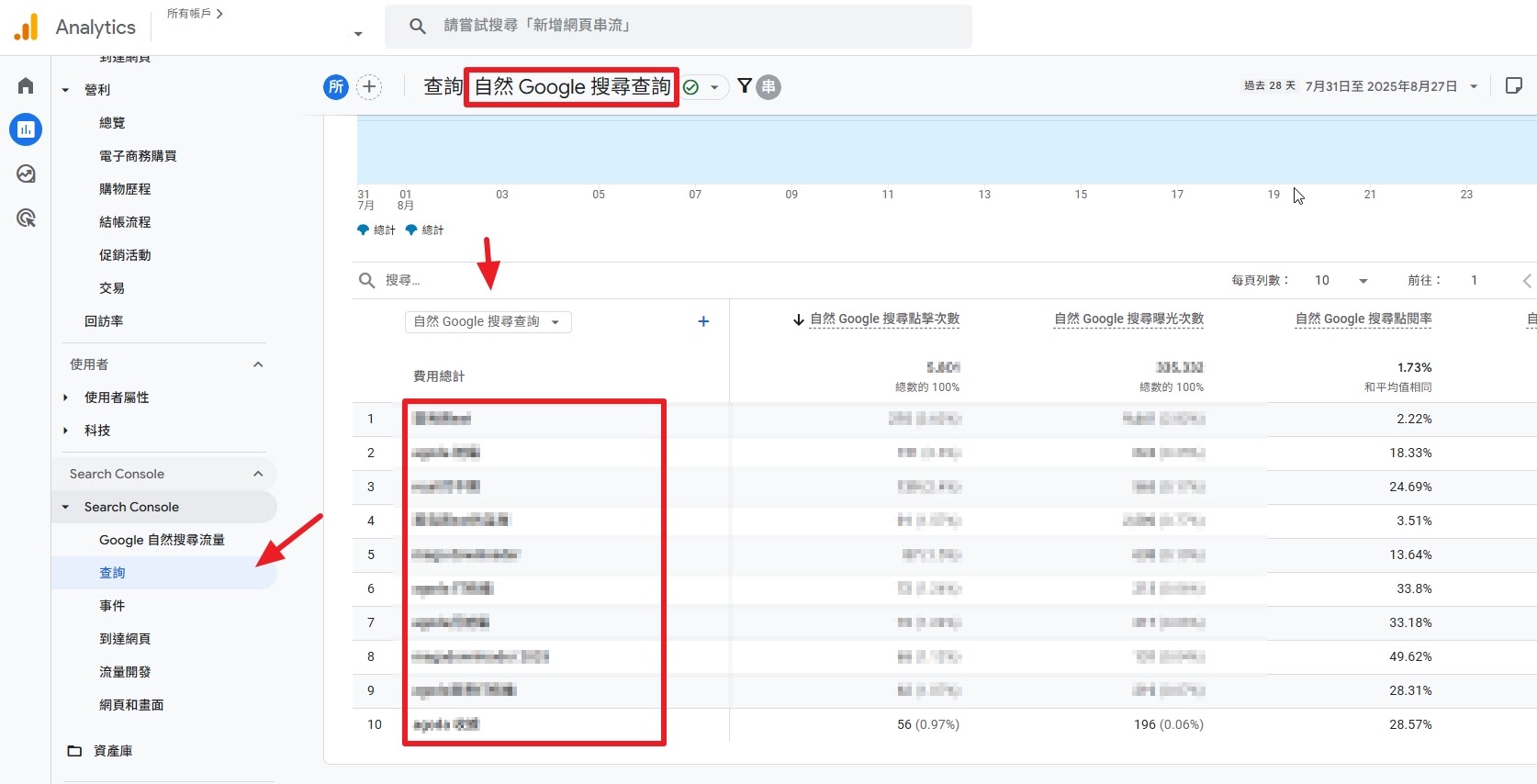Sort by 自然 Google 搜尋點擊次數 column
Image resolution: width=1537 pixels, height=784 pixels.
click(884, 319)
